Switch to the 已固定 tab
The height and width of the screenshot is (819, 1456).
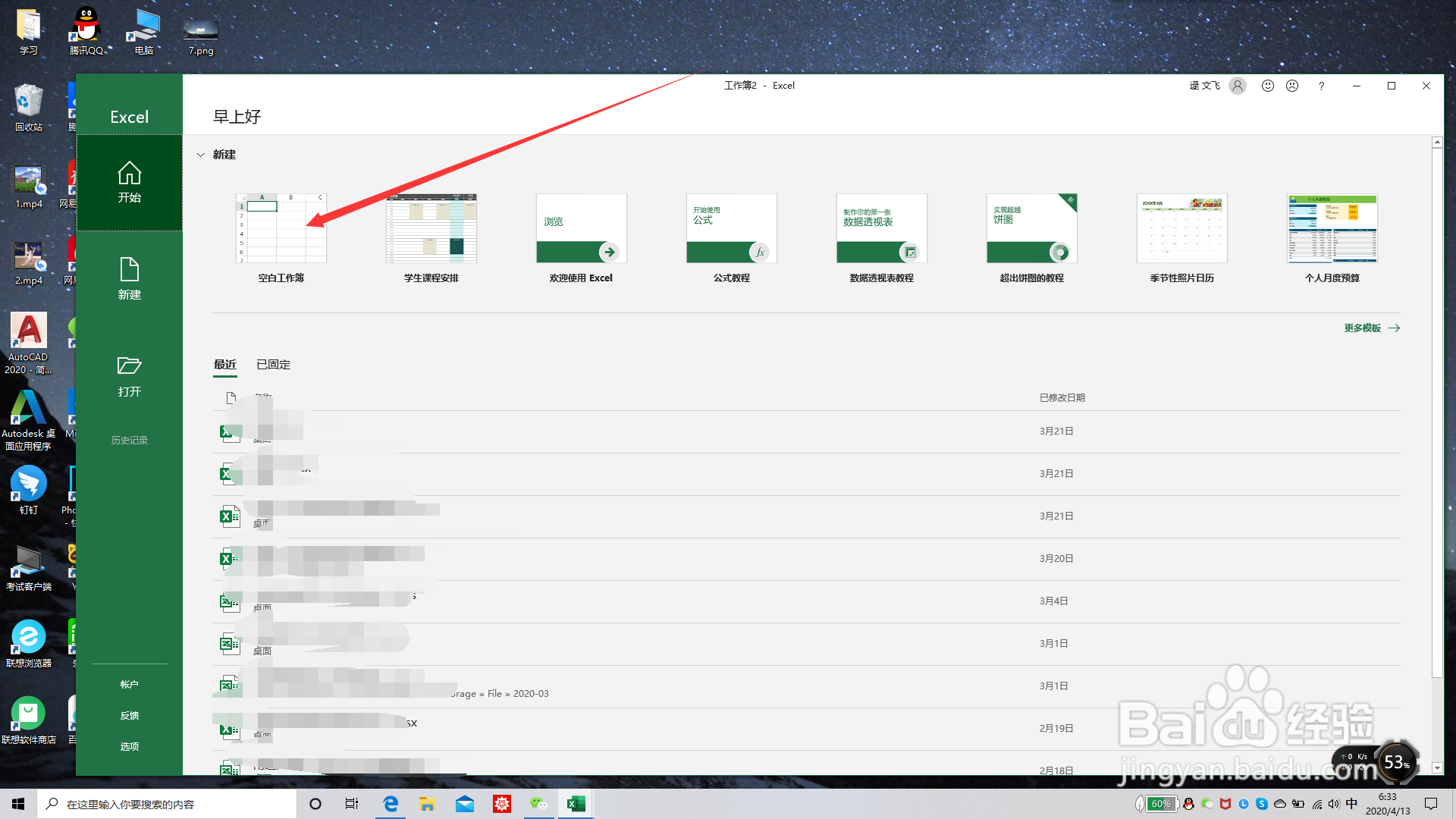273,365
